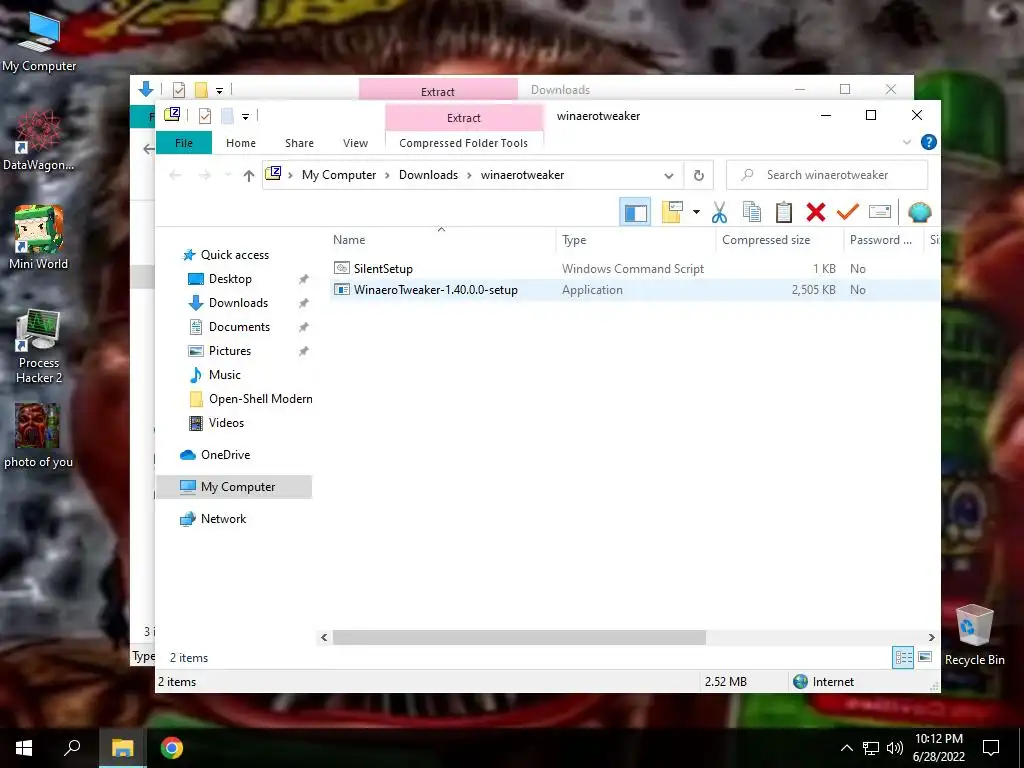Click the properties checkbox icon in quick access toolbar
The width and height of the screenshot is (1024, 768).
click(204, 116)
